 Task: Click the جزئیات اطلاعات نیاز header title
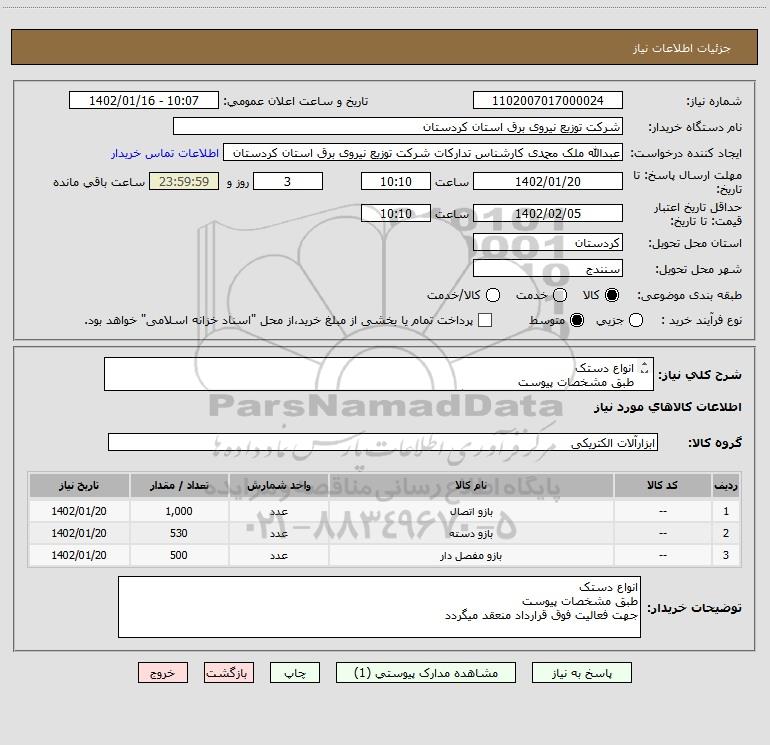coord(682,48)
